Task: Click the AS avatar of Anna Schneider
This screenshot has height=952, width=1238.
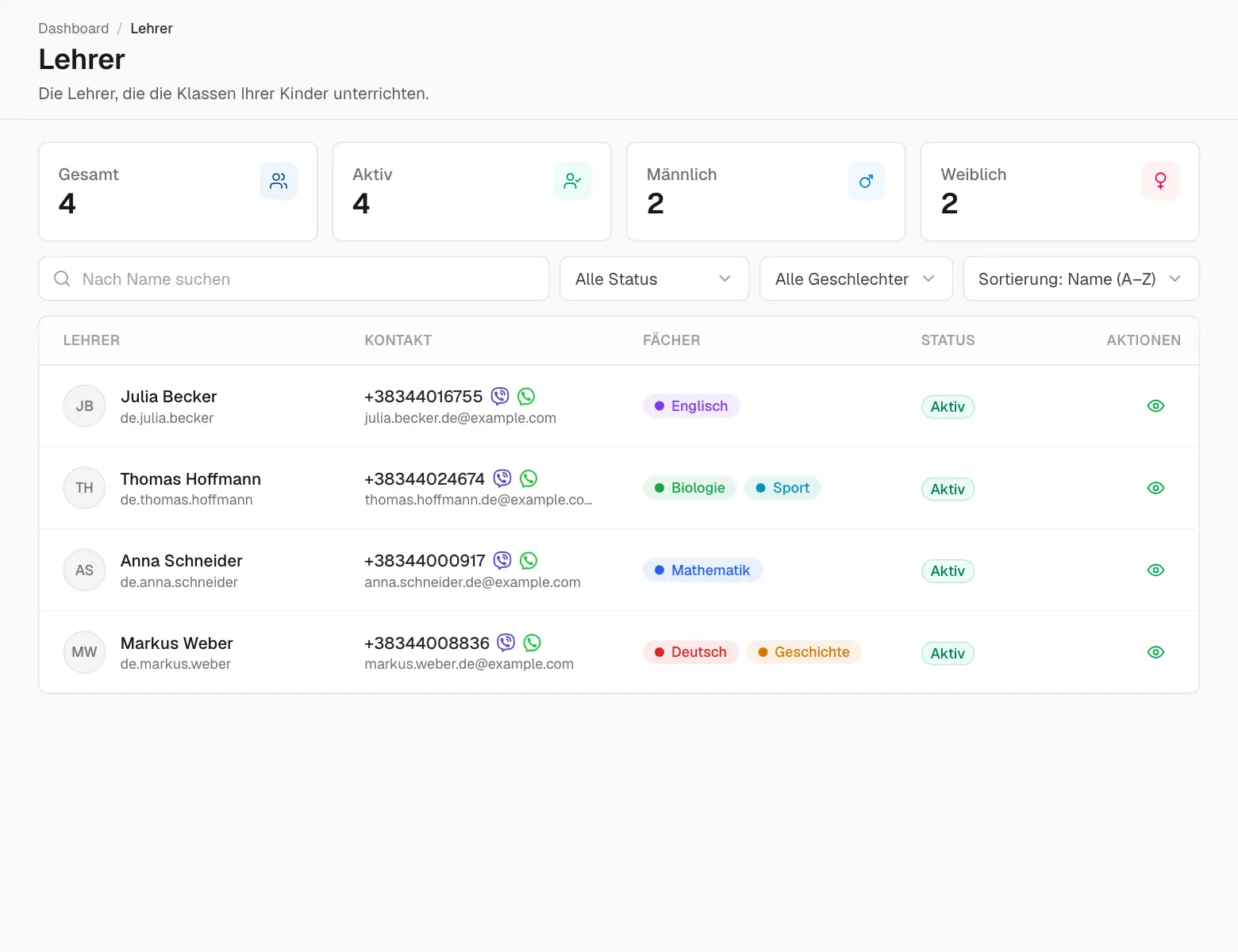Action: [x=84, y=570]
